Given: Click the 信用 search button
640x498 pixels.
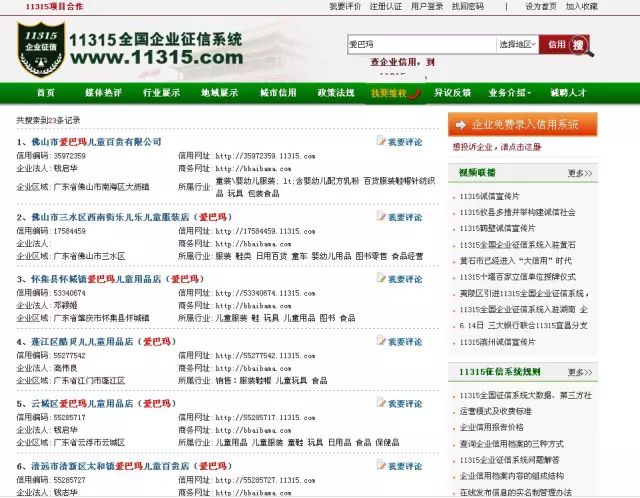Looking at the screenshot, I should click(556, 44).
